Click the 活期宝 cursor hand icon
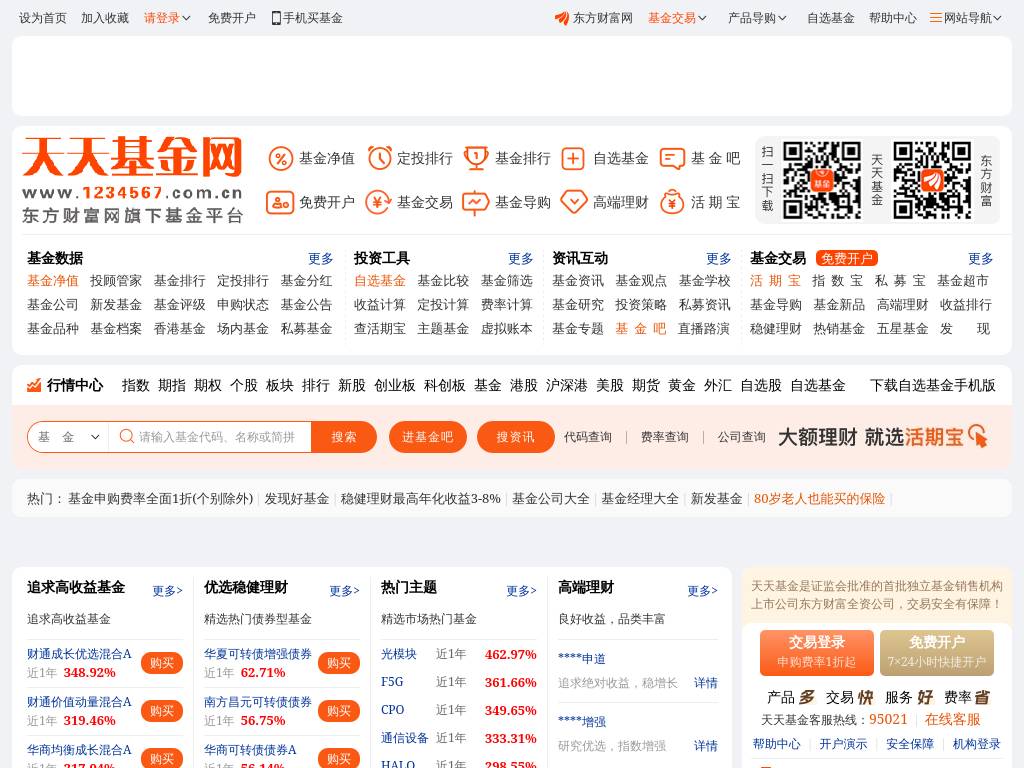 pyautogui.click(x=978, y=436)
